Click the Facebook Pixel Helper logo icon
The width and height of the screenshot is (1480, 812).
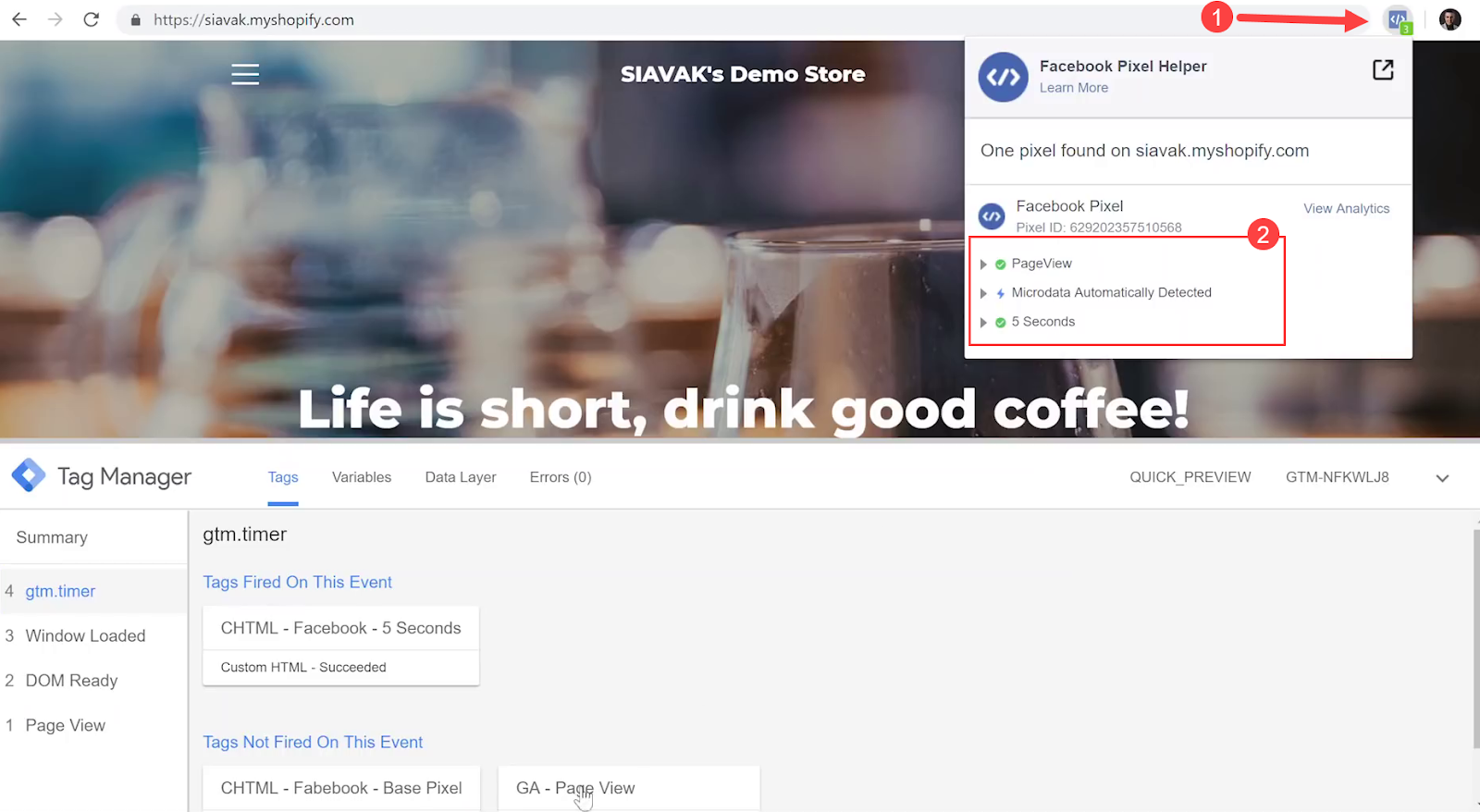(1004, 77)
